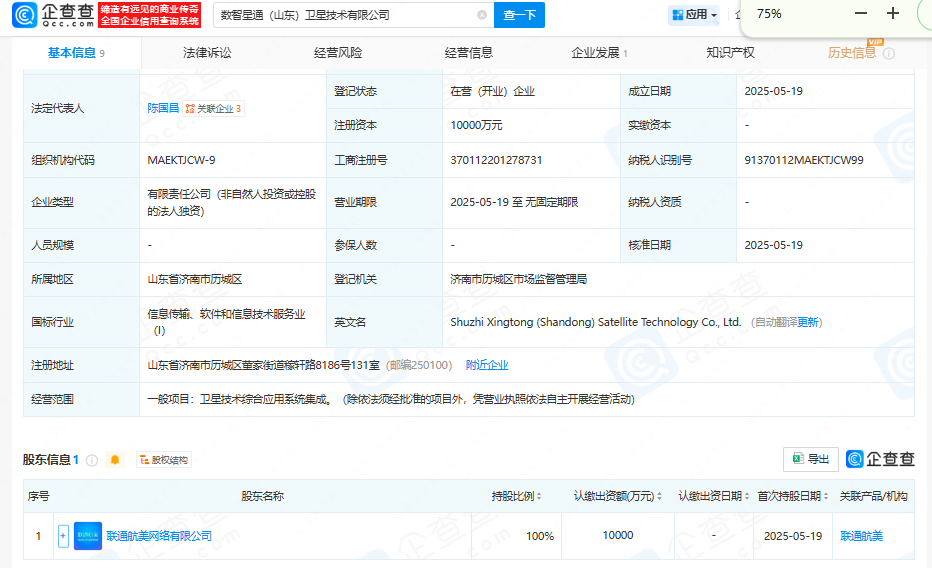Go to the 经营信息 tab
This screenshot has width=932, height=568.
point(468,53)
